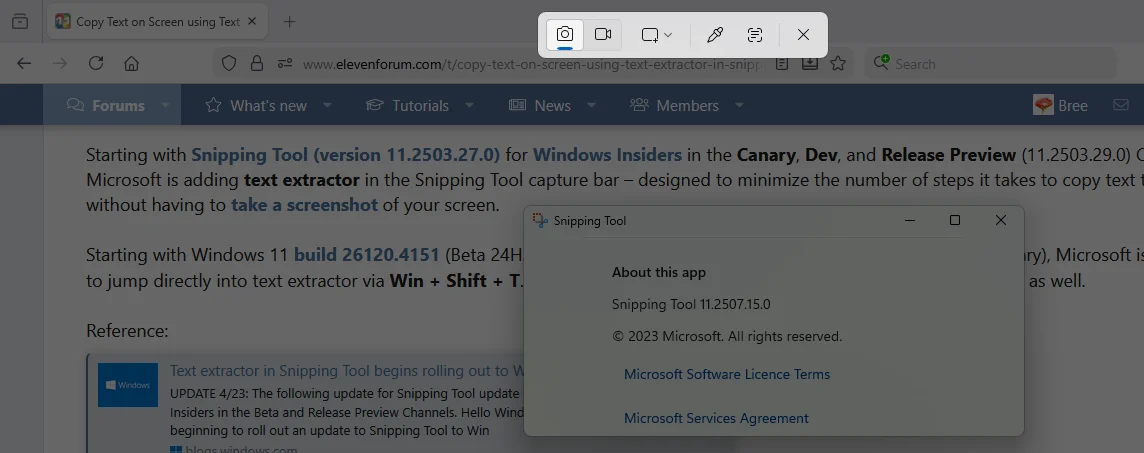Image resolution: width=1144 pixels, height=453 pixels.
Task: Click the site security padlock icon
Action: [257, 63]
